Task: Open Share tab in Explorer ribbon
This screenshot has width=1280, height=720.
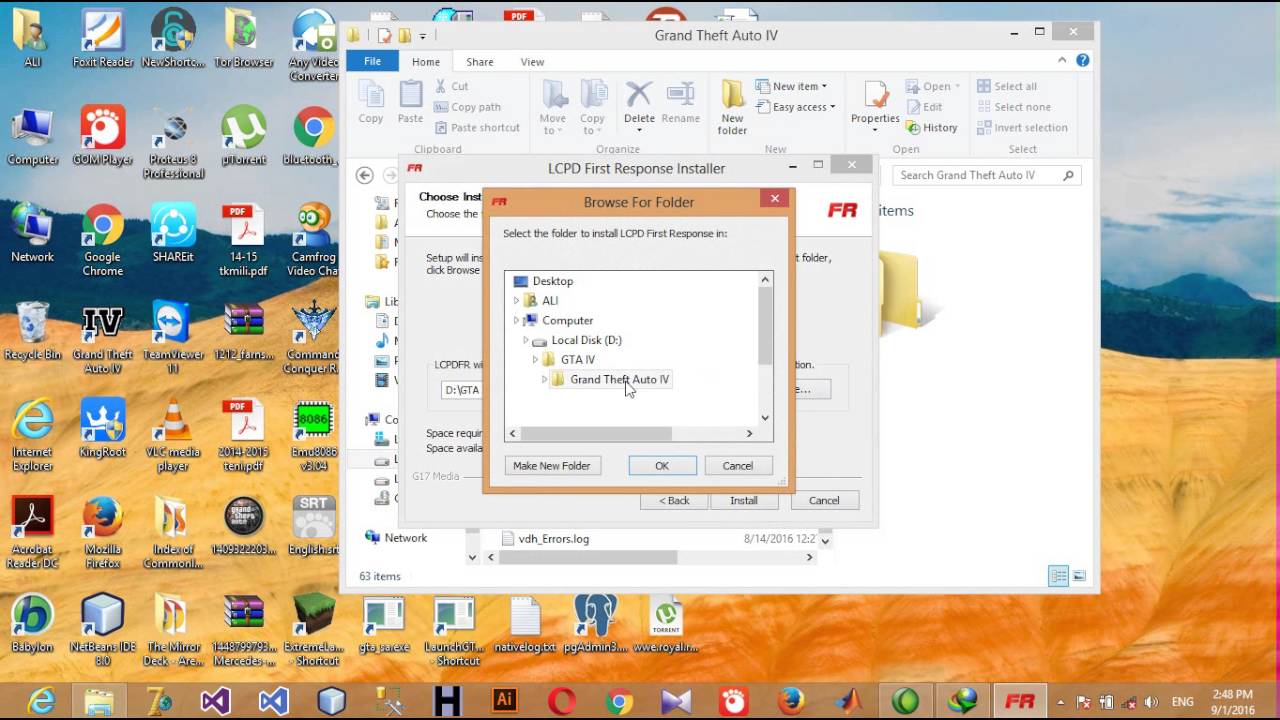Action: tap(480, 62)
